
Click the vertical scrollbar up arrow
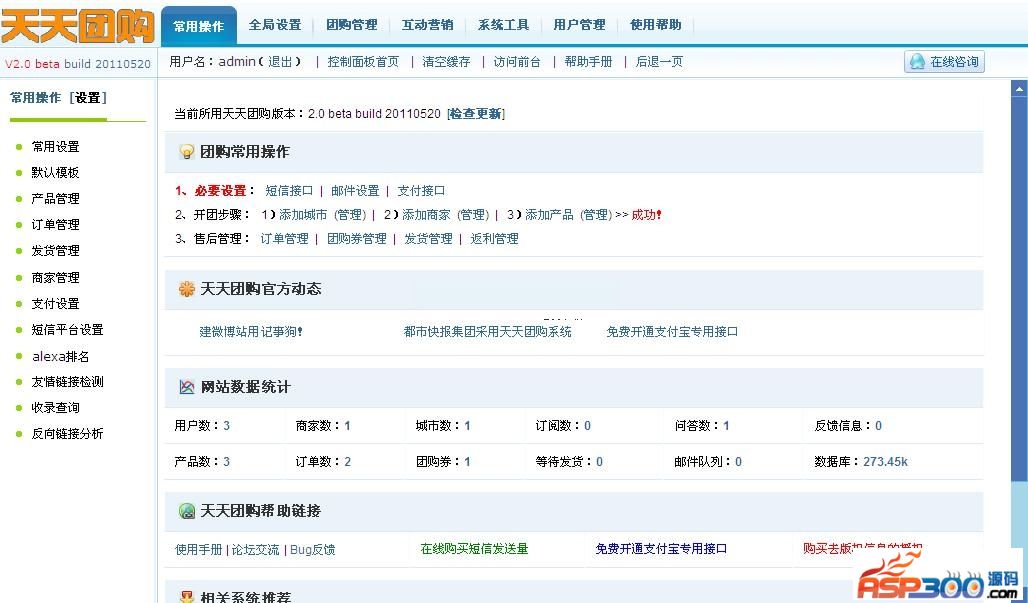pyautogui.click(x=1019, y=89)
